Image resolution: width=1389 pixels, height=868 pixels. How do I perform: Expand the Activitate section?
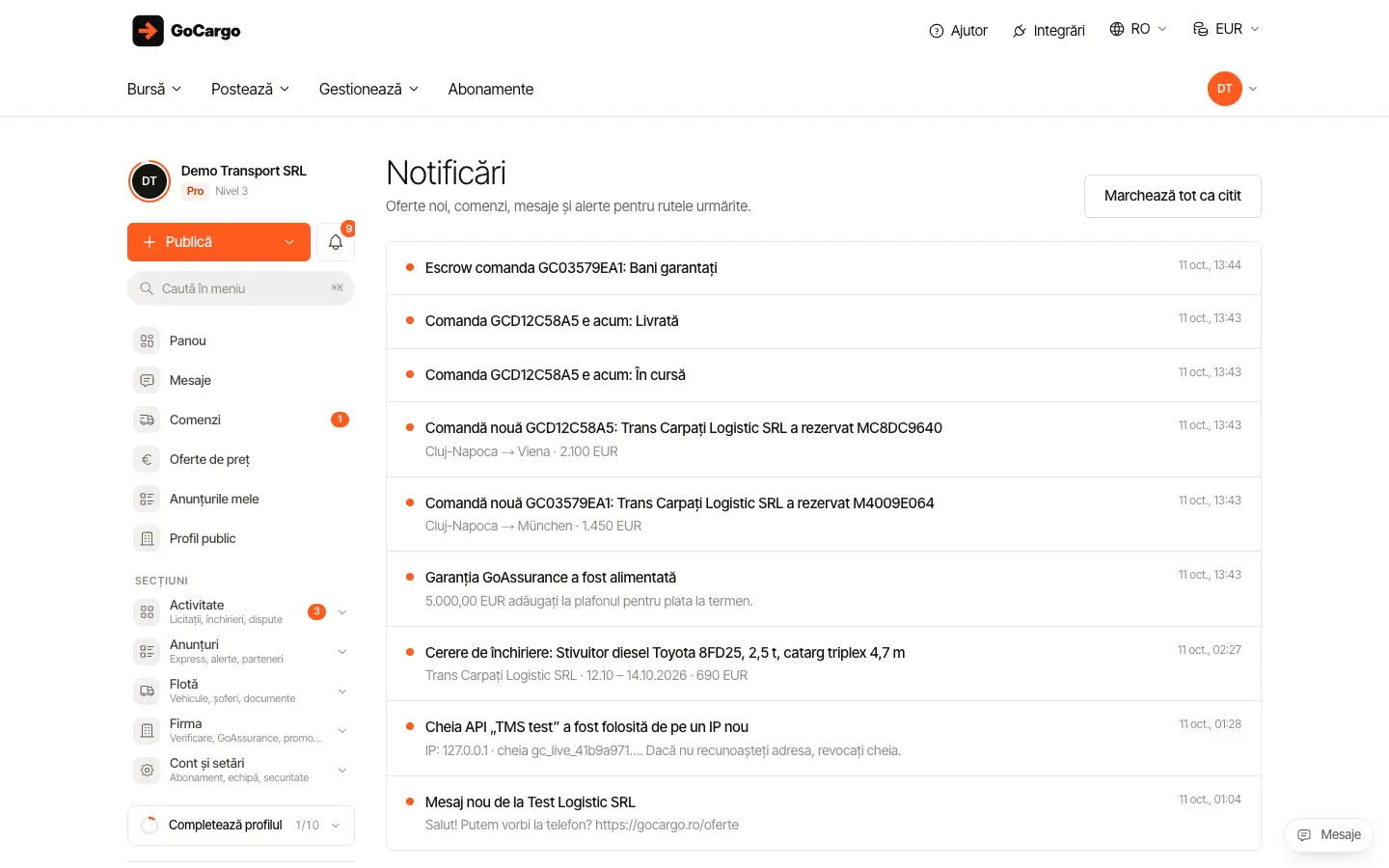click(342, 612)
